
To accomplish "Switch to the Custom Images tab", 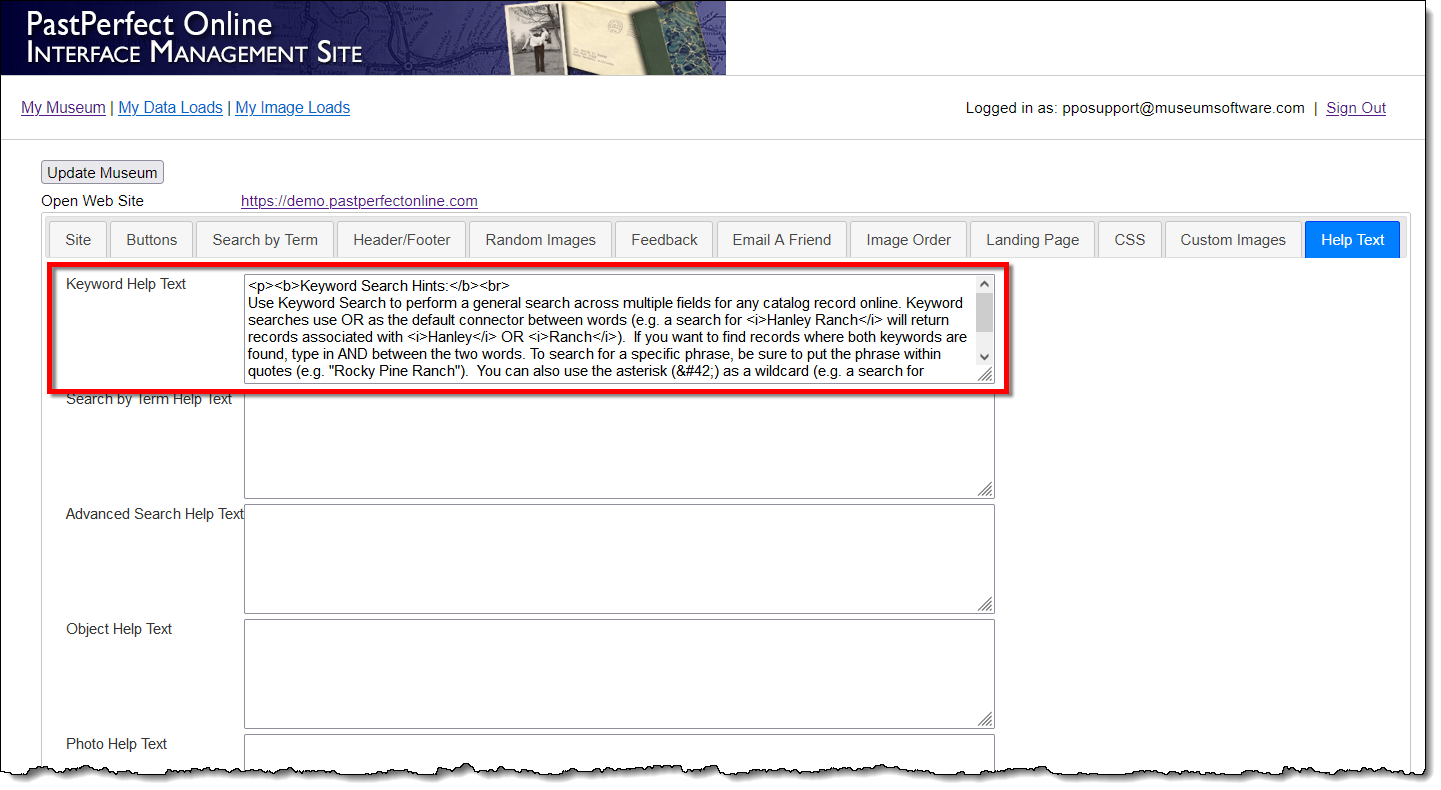I will tap(1232, 240).
